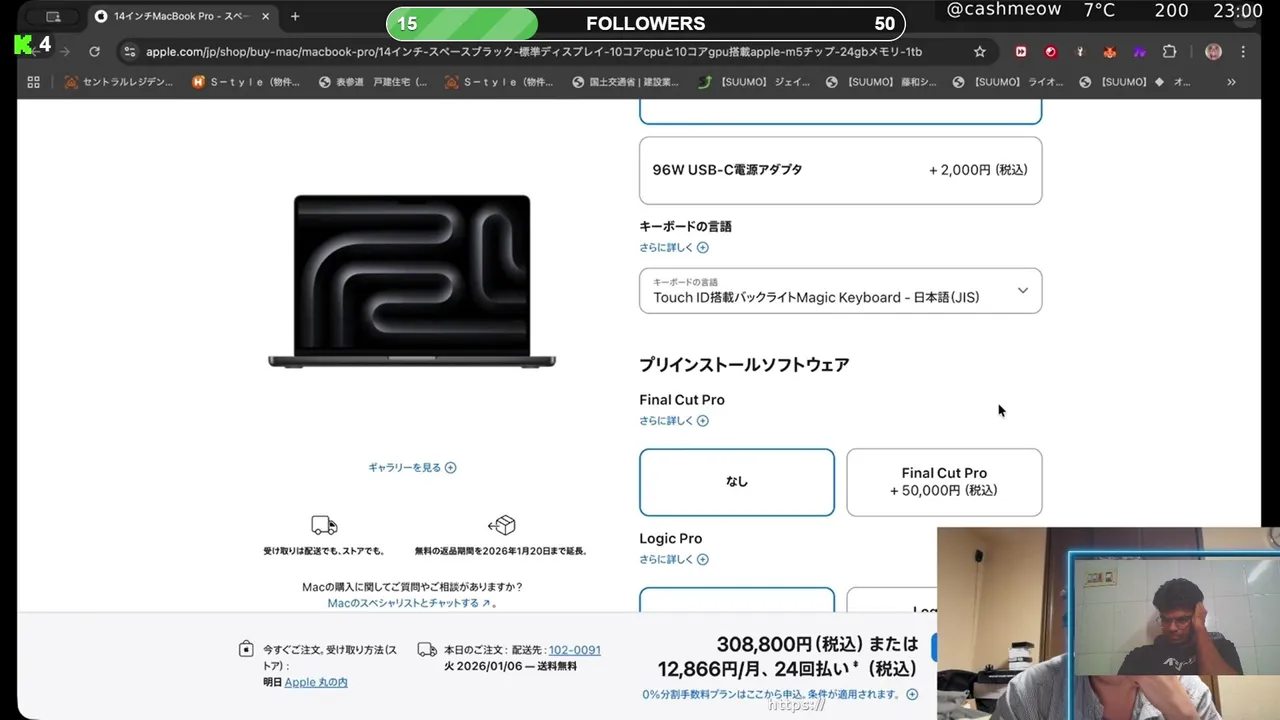Open Macのスペシャリストとチャットする link
1280x720 pixels.
pyautogui.click(x=412, y=603)
